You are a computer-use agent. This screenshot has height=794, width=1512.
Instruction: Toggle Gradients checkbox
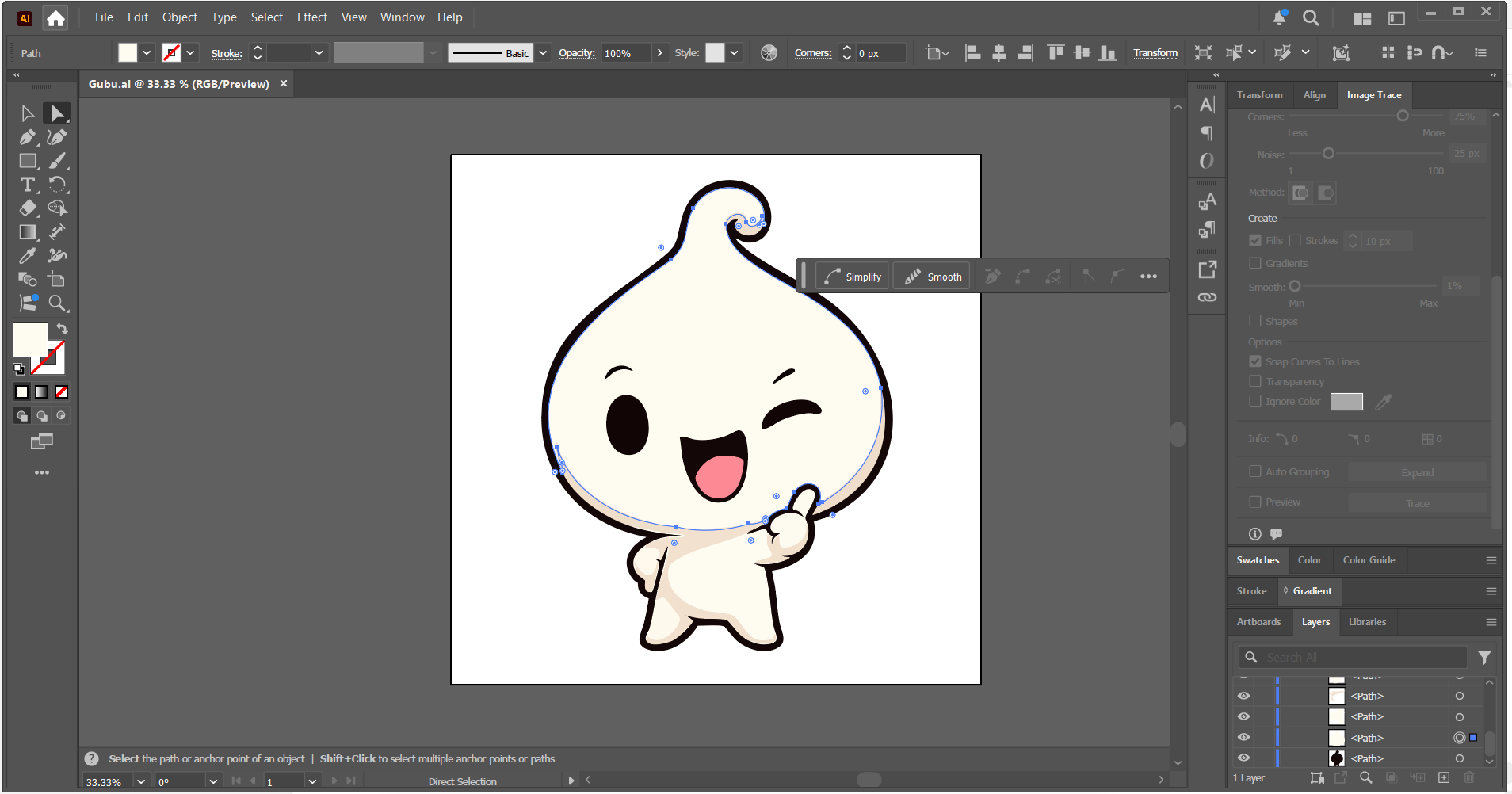coord(1255,263)
